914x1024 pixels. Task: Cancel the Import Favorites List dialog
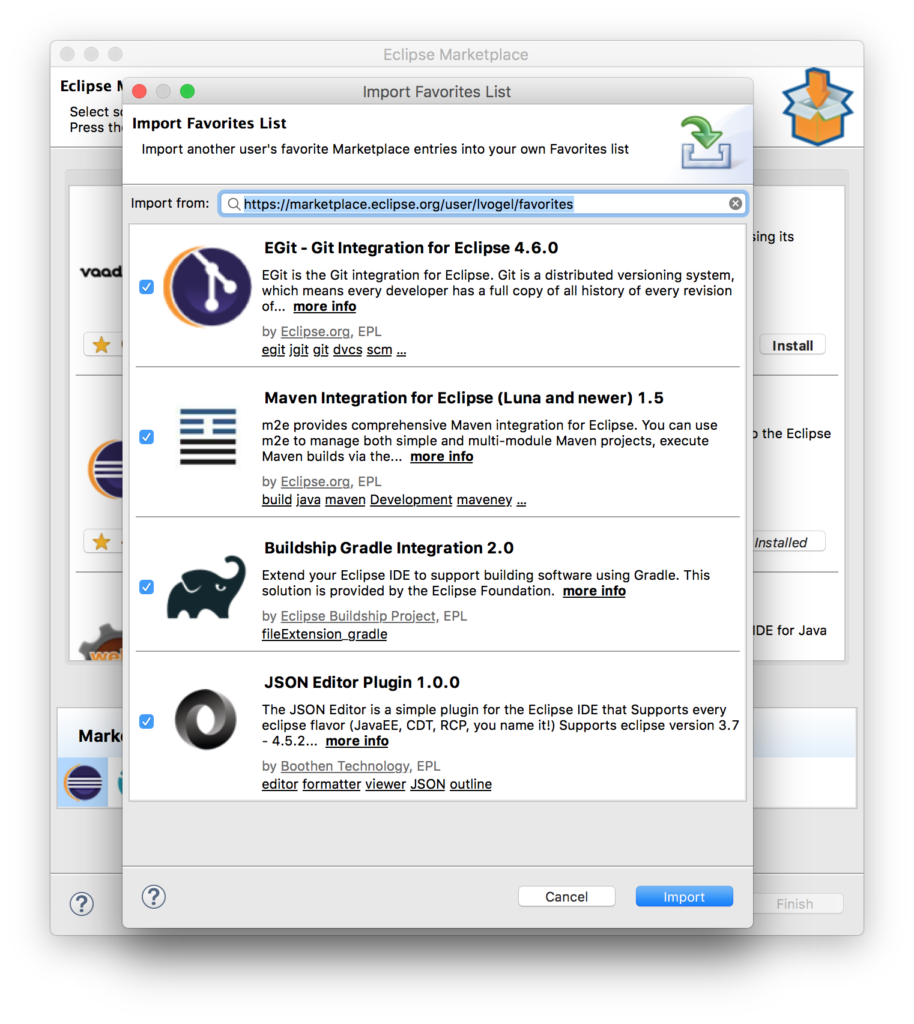click(566, 897)
